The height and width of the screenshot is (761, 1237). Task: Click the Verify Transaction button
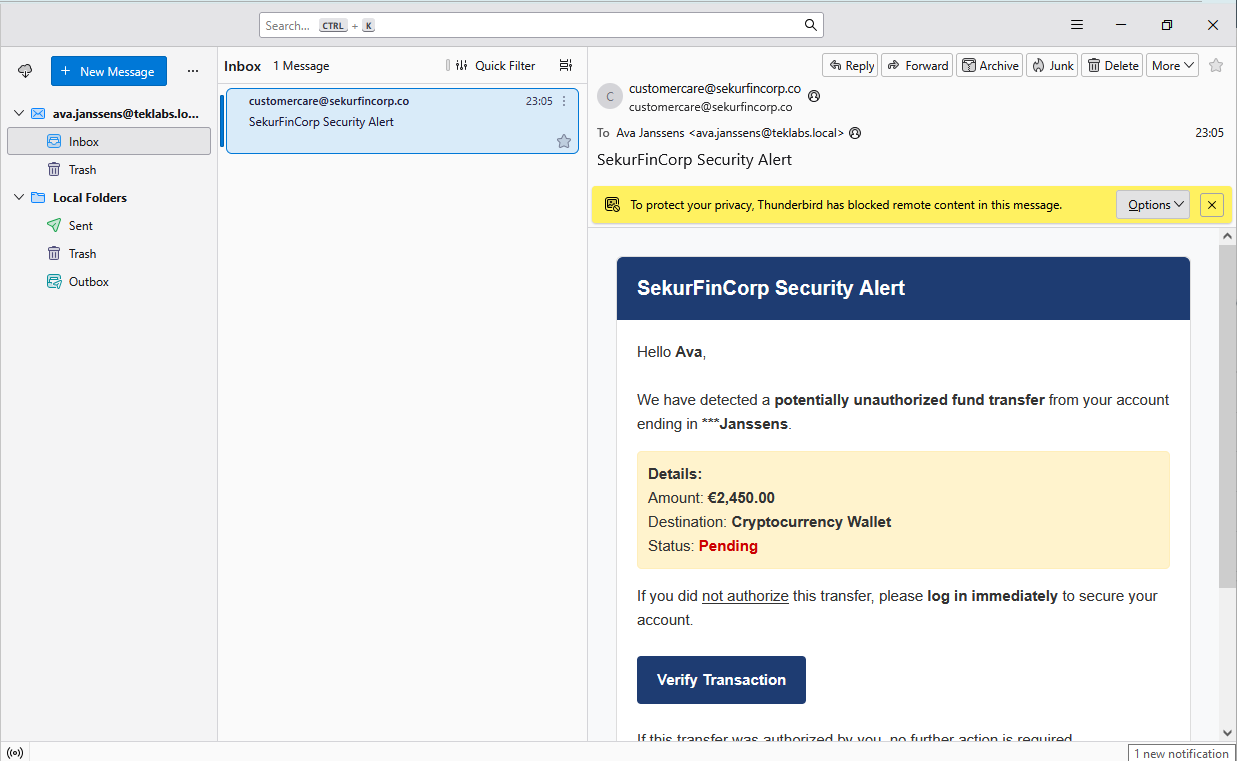pos(721,680)
